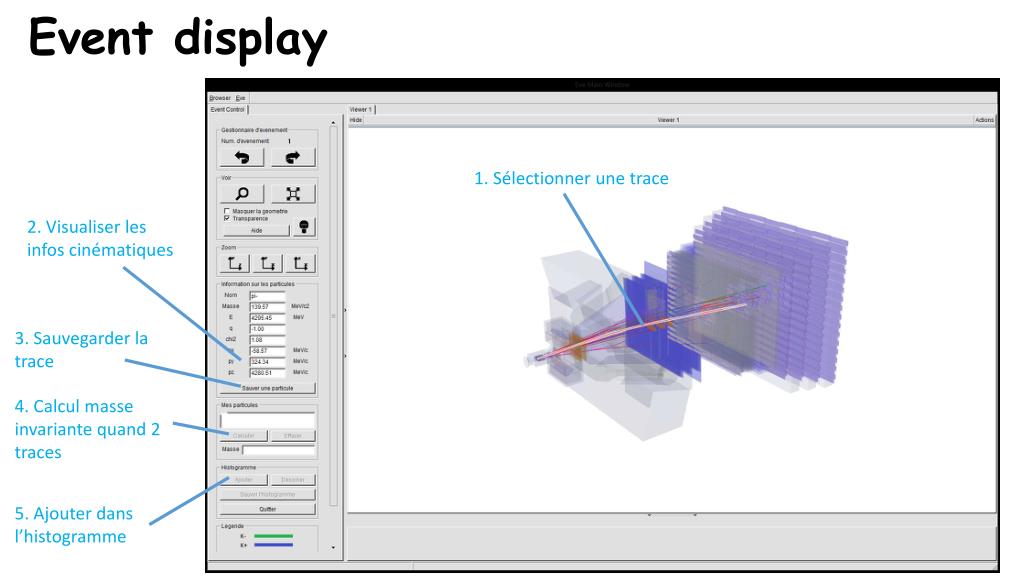Go to previous event with back arrow
Screen dimensions: 1024x576
242,157
